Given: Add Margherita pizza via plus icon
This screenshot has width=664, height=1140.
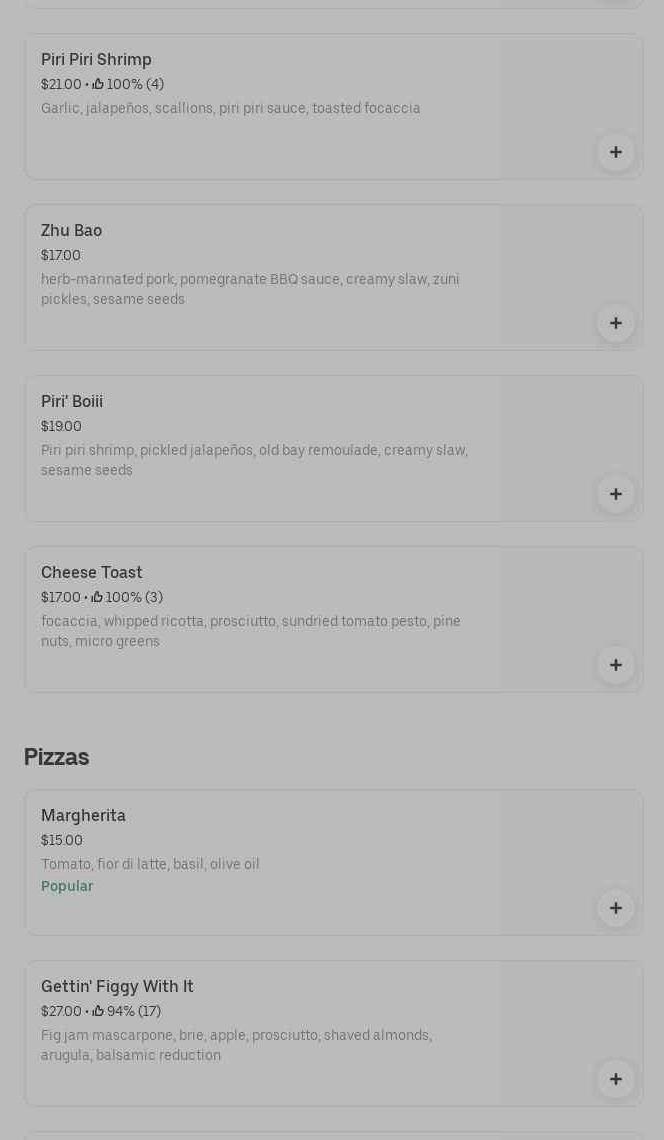Looking at the screenshot, I should 615,908.
